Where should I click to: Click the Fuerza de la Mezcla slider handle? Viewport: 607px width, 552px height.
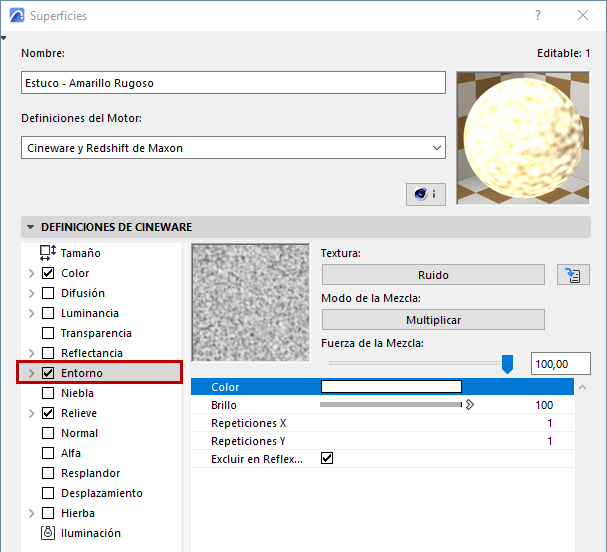[x=507, y=364]
